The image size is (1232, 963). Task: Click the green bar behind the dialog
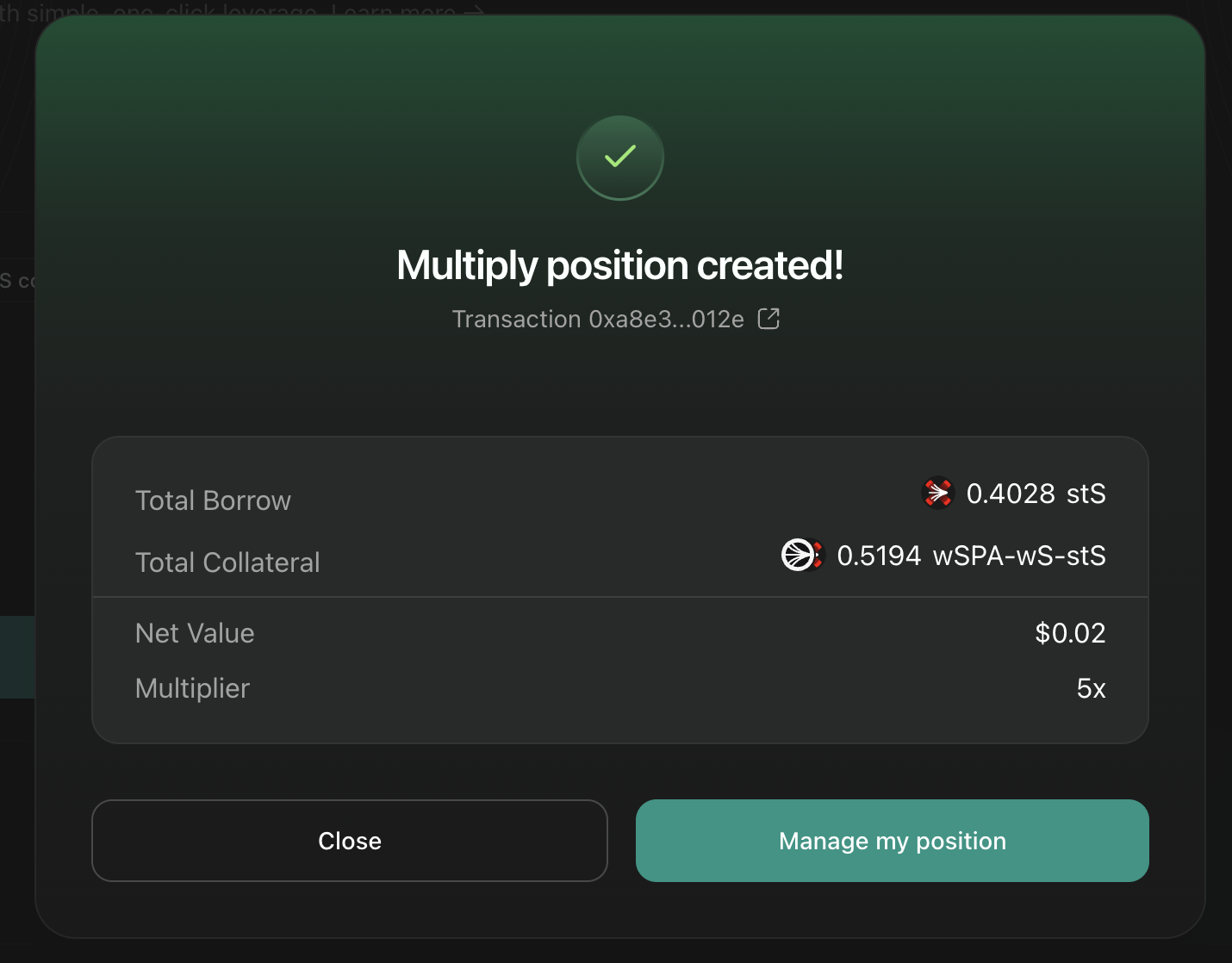tap(17, 656)
